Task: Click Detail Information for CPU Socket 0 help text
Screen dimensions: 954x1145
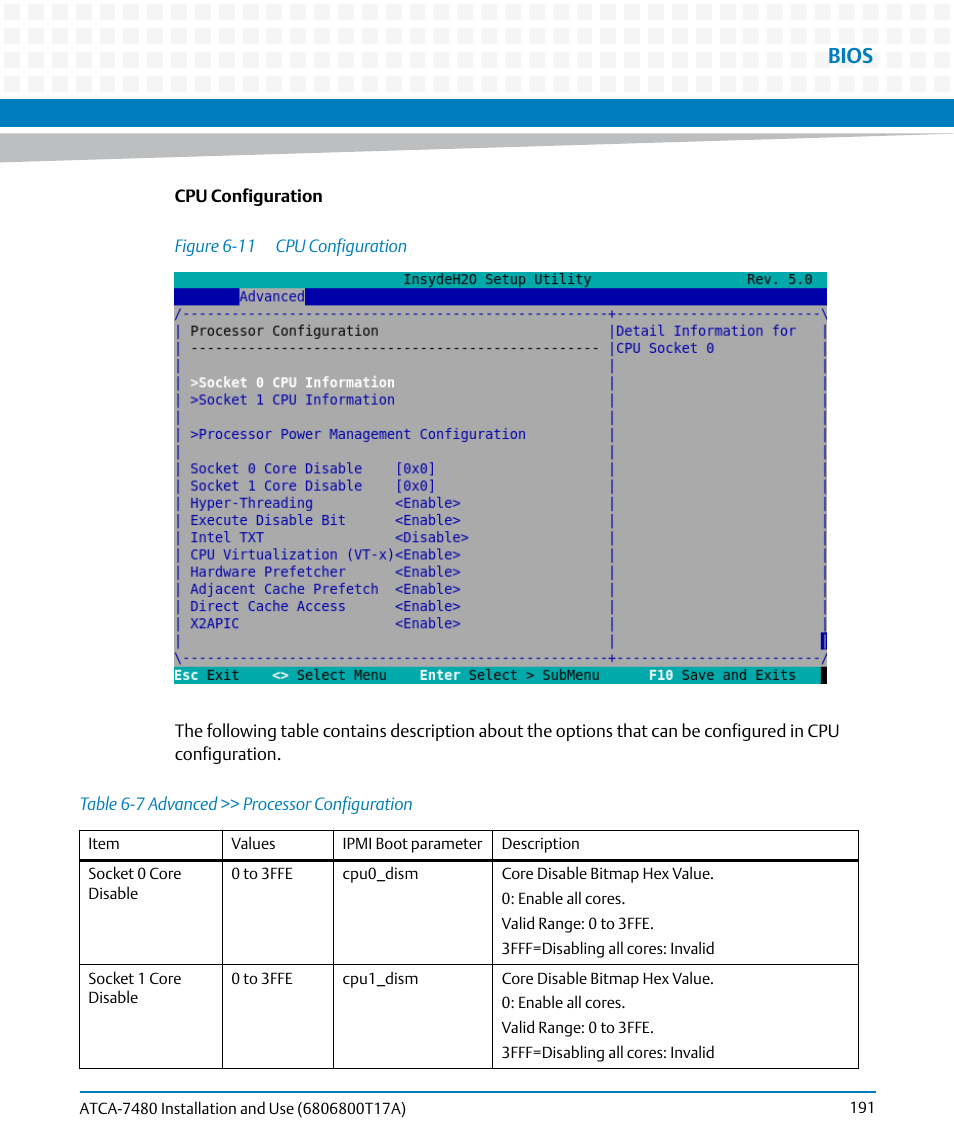Action: coord(706,340)
